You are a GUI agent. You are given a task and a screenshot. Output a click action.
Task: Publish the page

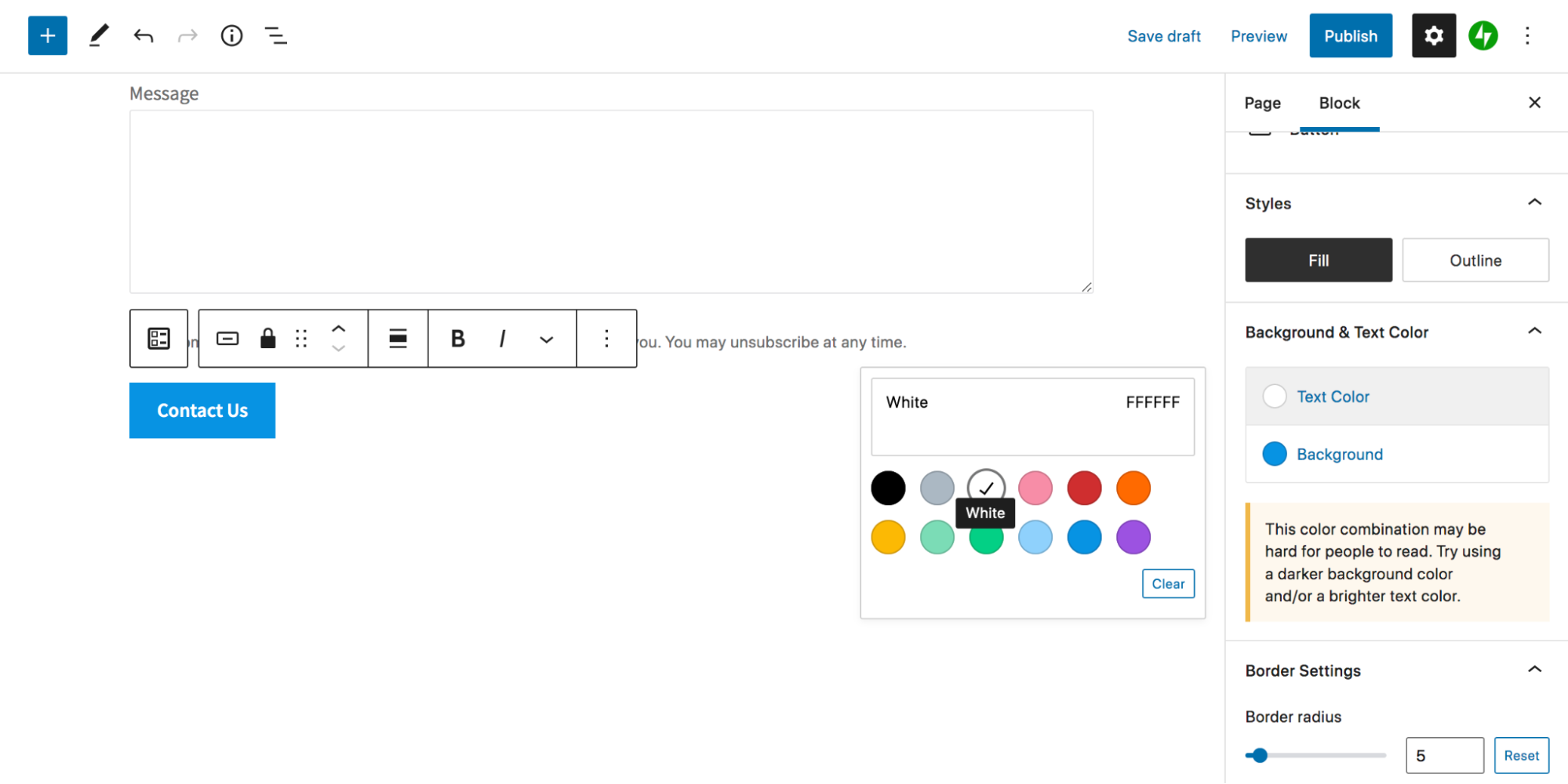point(1351,35)
